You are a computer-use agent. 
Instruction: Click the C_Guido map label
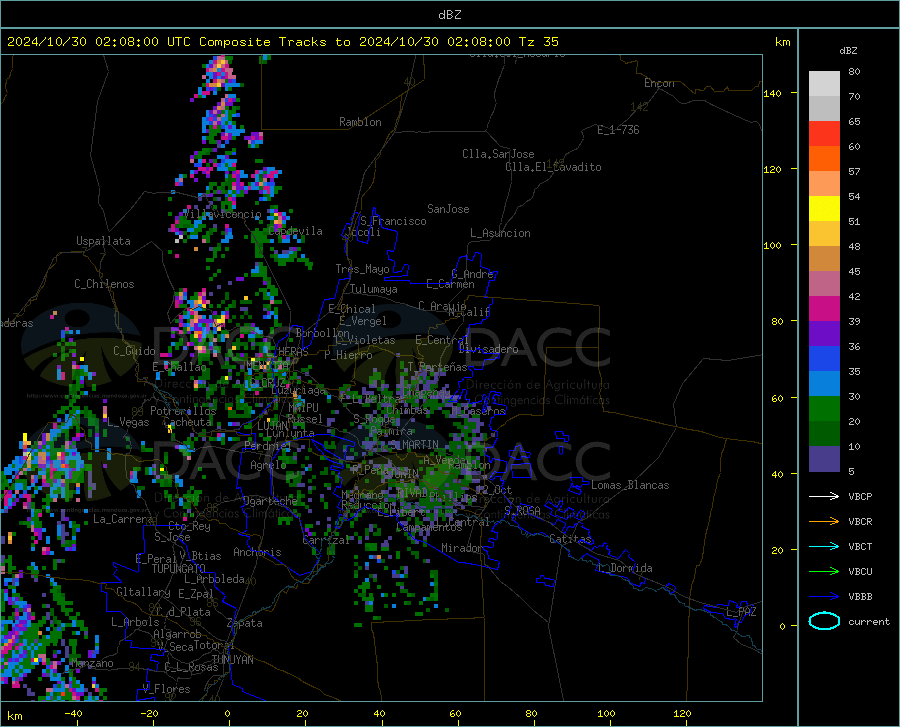(134, 351)
